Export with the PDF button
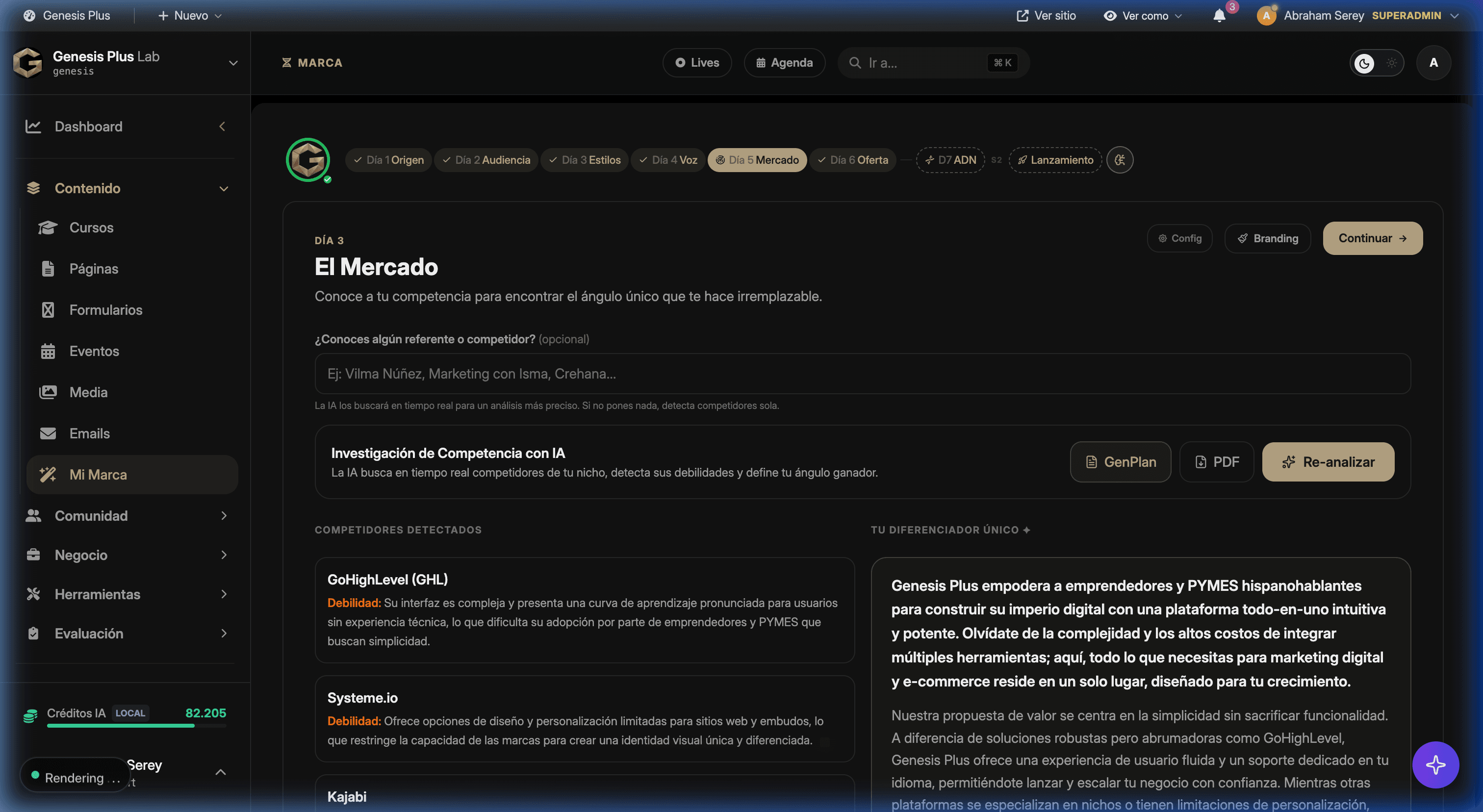Image resolution: width=1483 pixels, height=812 pixels. point(1216,461)
